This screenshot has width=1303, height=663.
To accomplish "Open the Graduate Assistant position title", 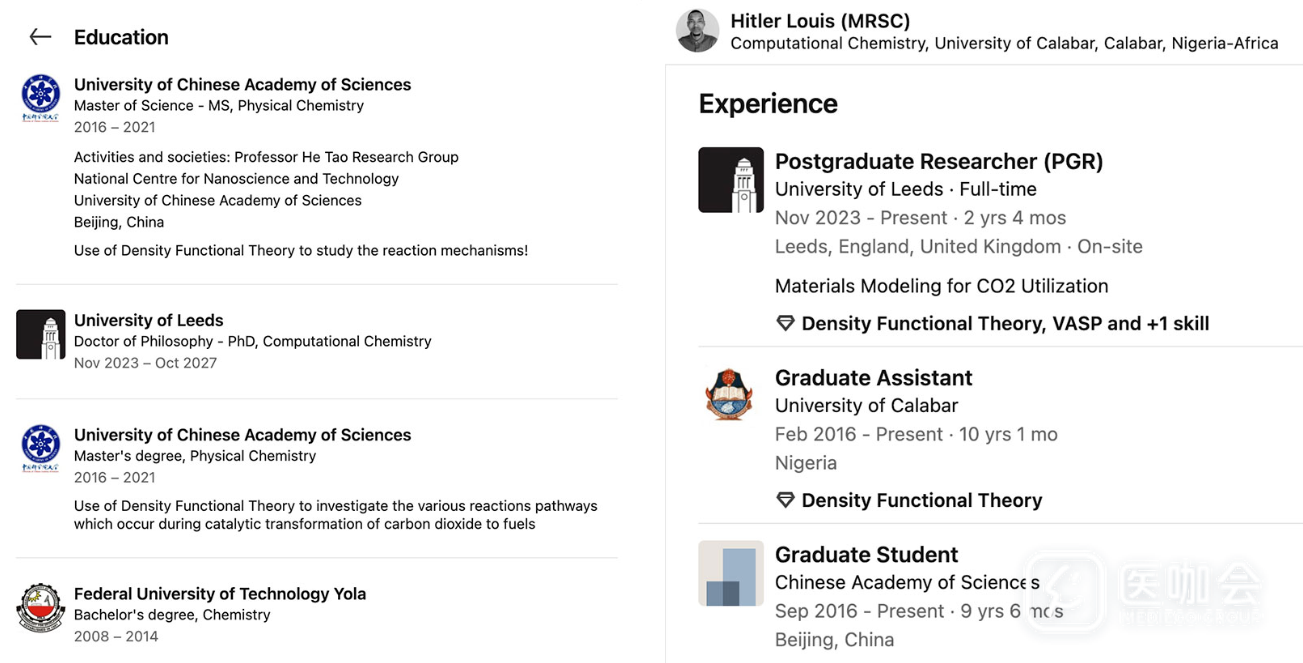I will pos(873,378).
